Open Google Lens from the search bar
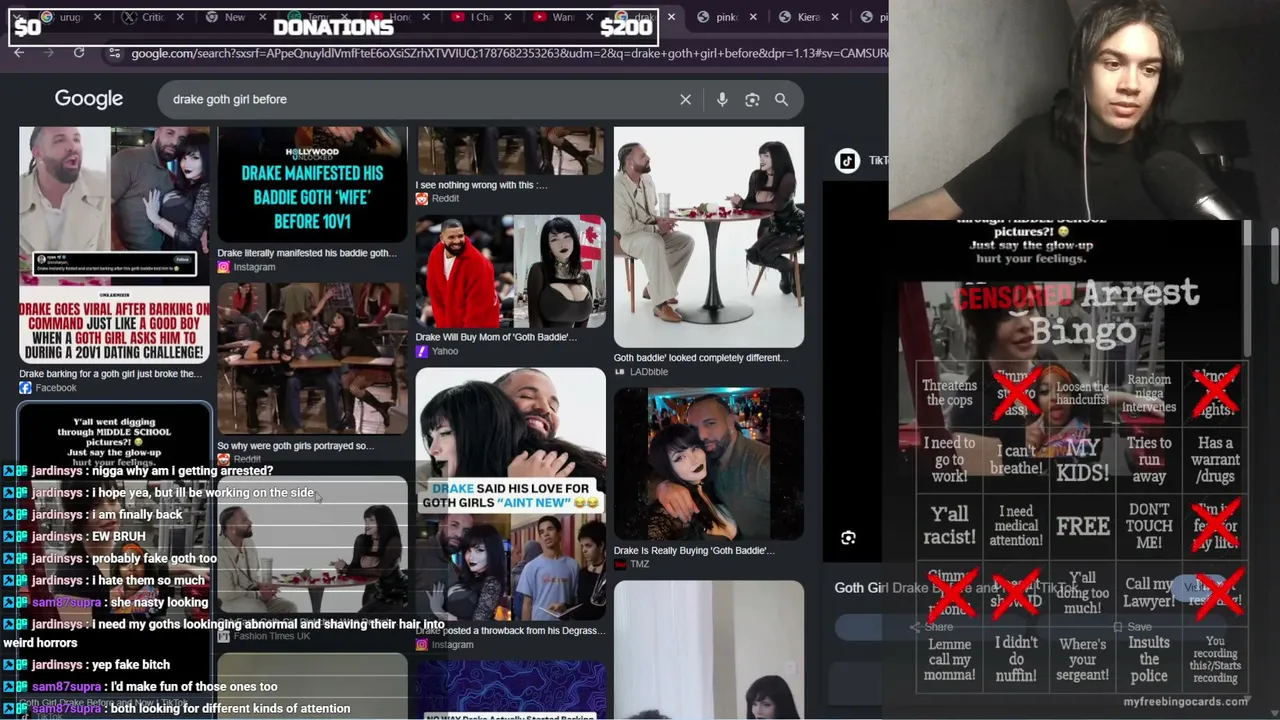The width and height of the screenshot is (1280, 720). (x=752, y=99)
